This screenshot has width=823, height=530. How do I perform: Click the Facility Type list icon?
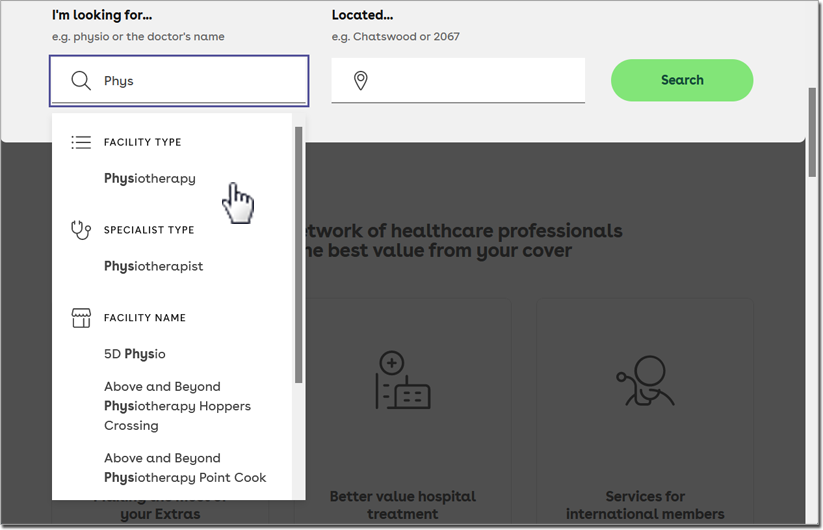tap(81, 142)
